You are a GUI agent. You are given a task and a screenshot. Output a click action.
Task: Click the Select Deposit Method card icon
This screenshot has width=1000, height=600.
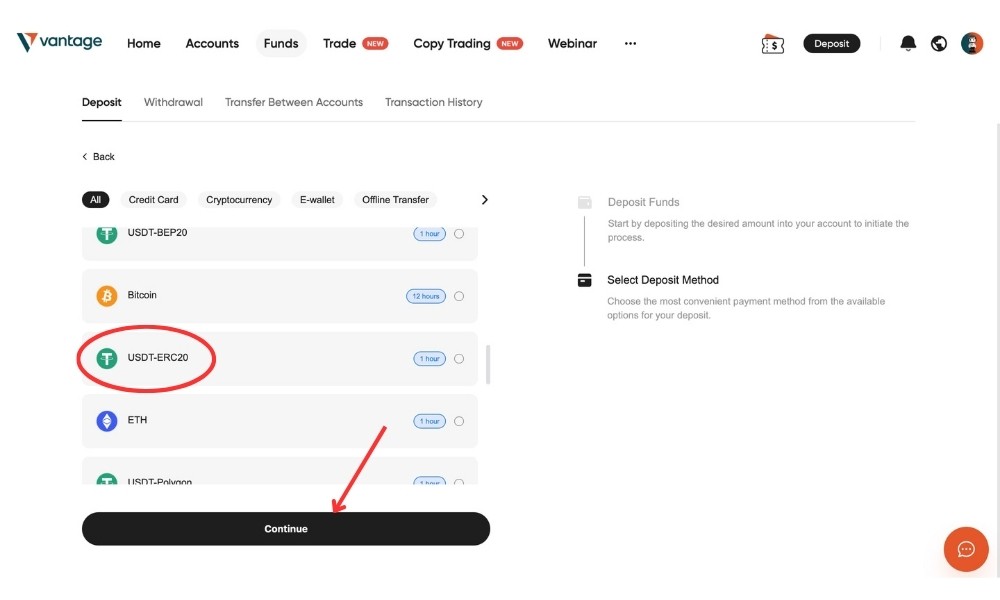point(584,280)
